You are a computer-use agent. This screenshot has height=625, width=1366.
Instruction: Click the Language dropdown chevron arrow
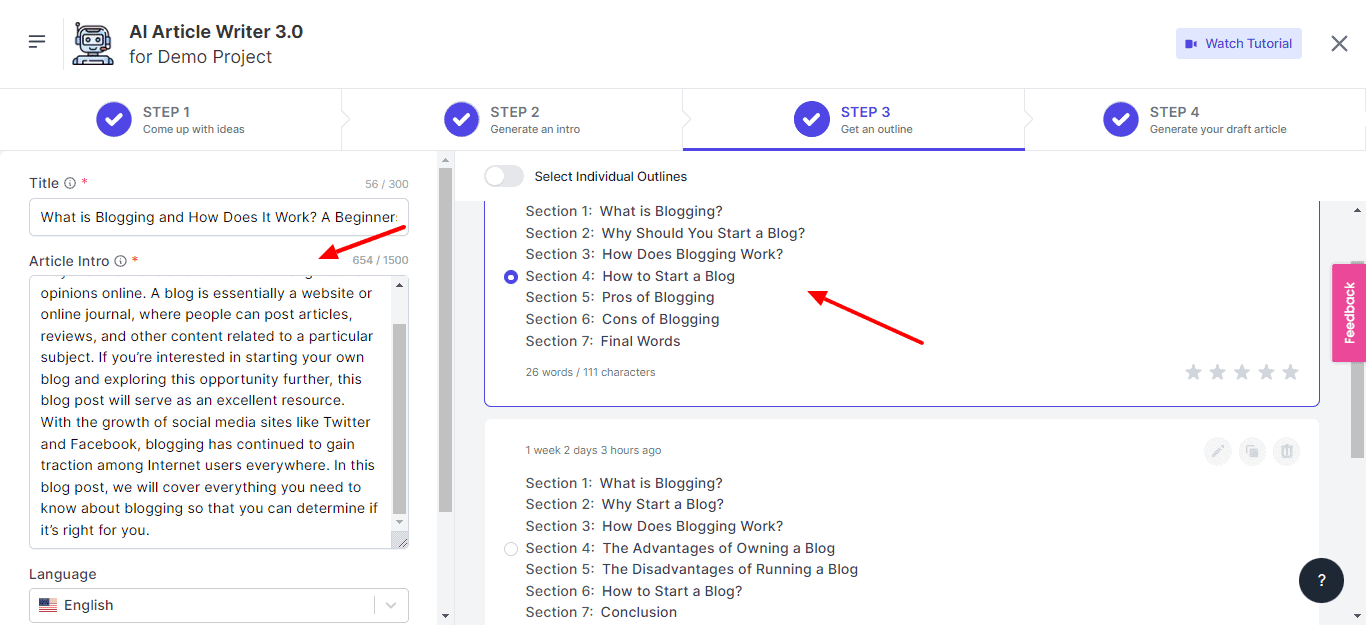tap(391, 605)
